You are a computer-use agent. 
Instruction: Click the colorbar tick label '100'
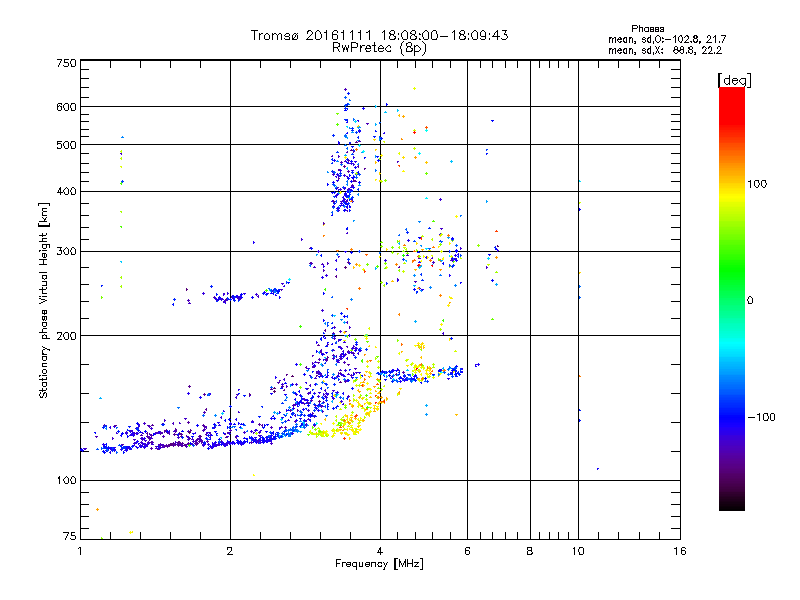point(757,184)
